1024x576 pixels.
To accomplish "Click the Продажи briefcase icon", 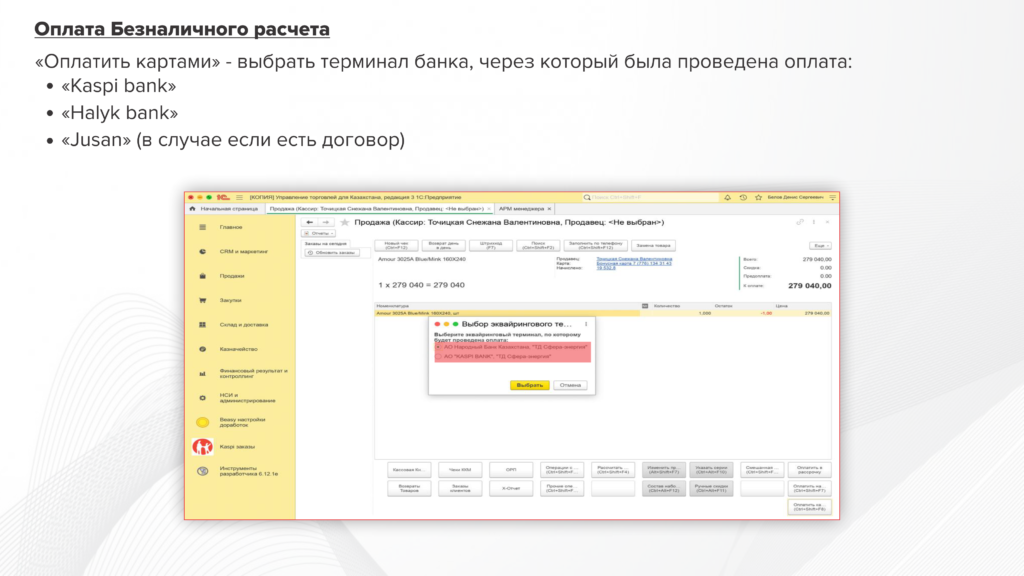I will coord(202,276).
